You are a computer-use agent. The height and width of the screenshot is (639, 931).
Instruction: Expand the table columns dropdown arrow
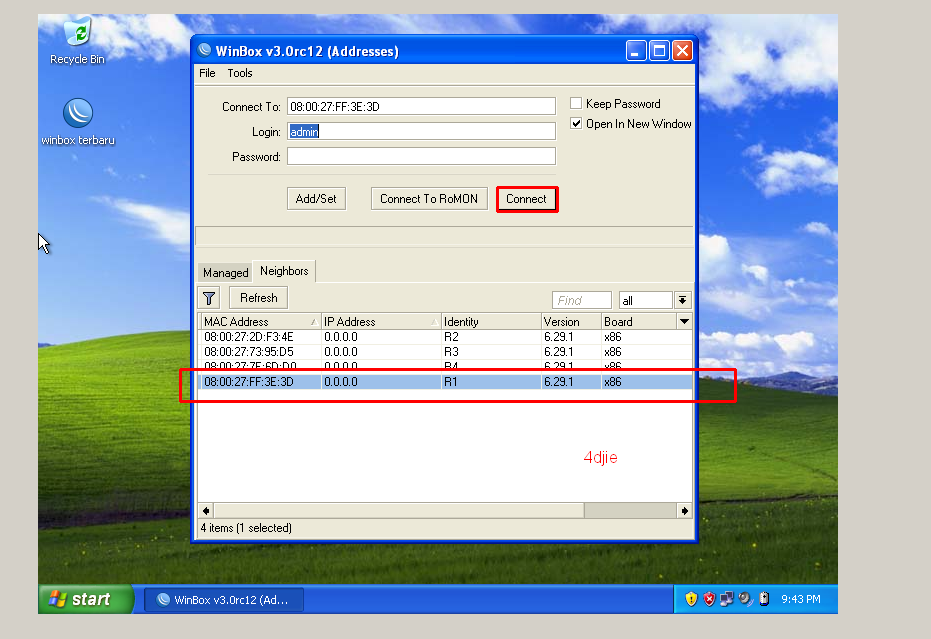(x=684, y=321)
